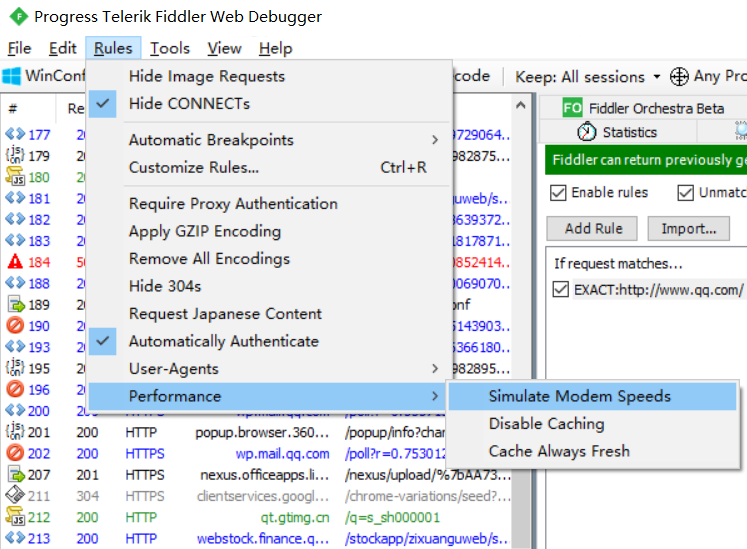
Task: Click the Any Process crosshair icon
Action: pyautogui.click(x=679, y=76)
